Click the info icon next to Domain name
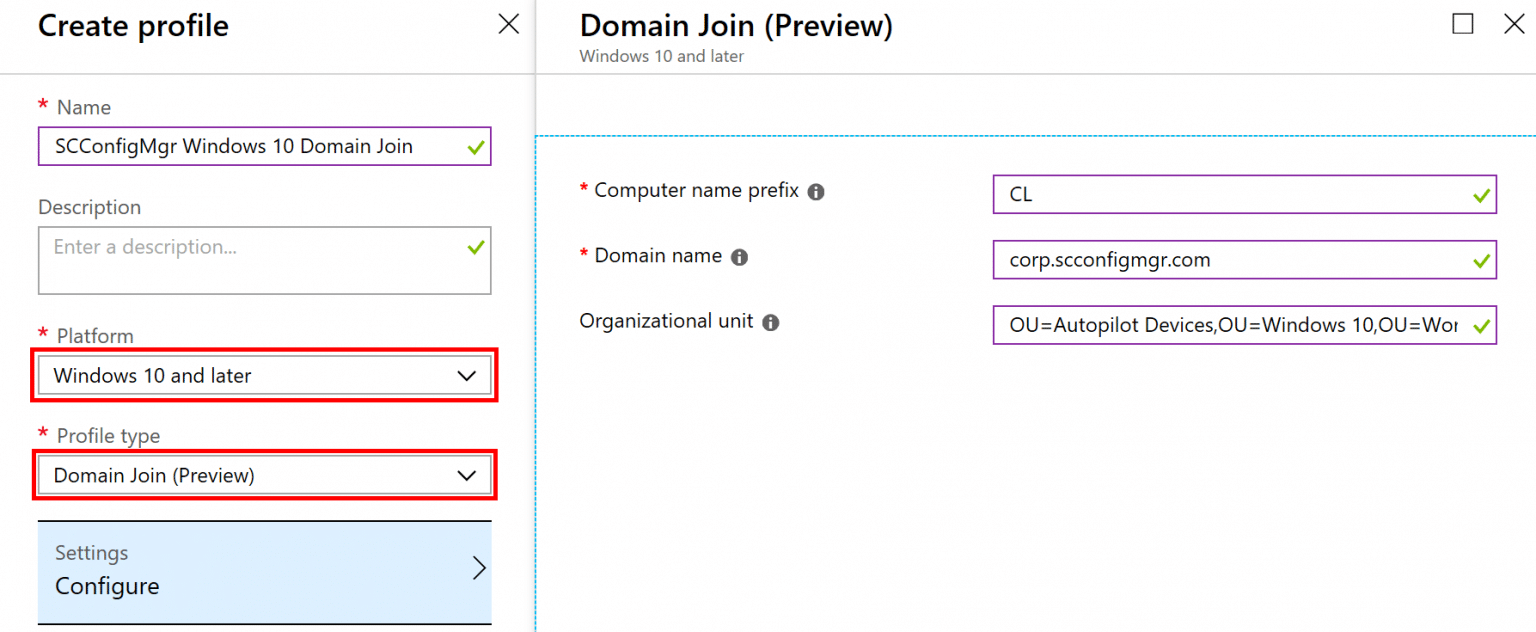 [x=740, y=256]
